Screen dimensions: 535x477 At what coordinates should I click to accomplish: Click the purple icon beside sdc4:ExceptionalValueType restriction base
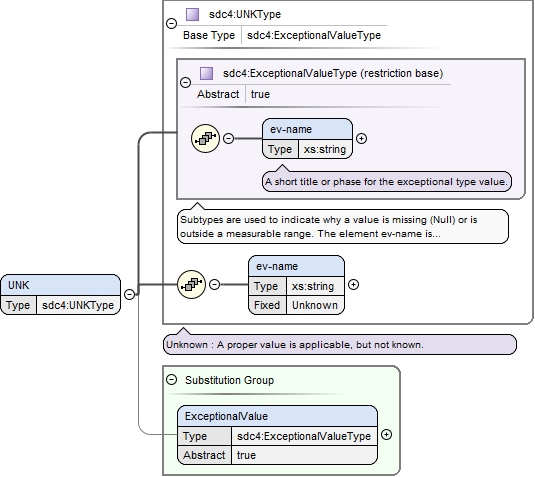pyautogui.click(x=206, y=73)
